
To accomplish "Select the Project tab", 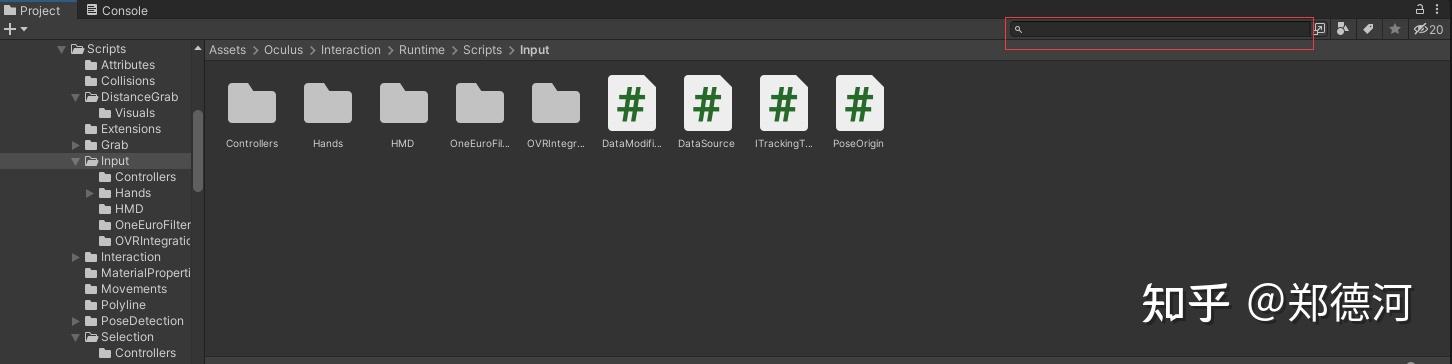I will click(x=35, y=10).
